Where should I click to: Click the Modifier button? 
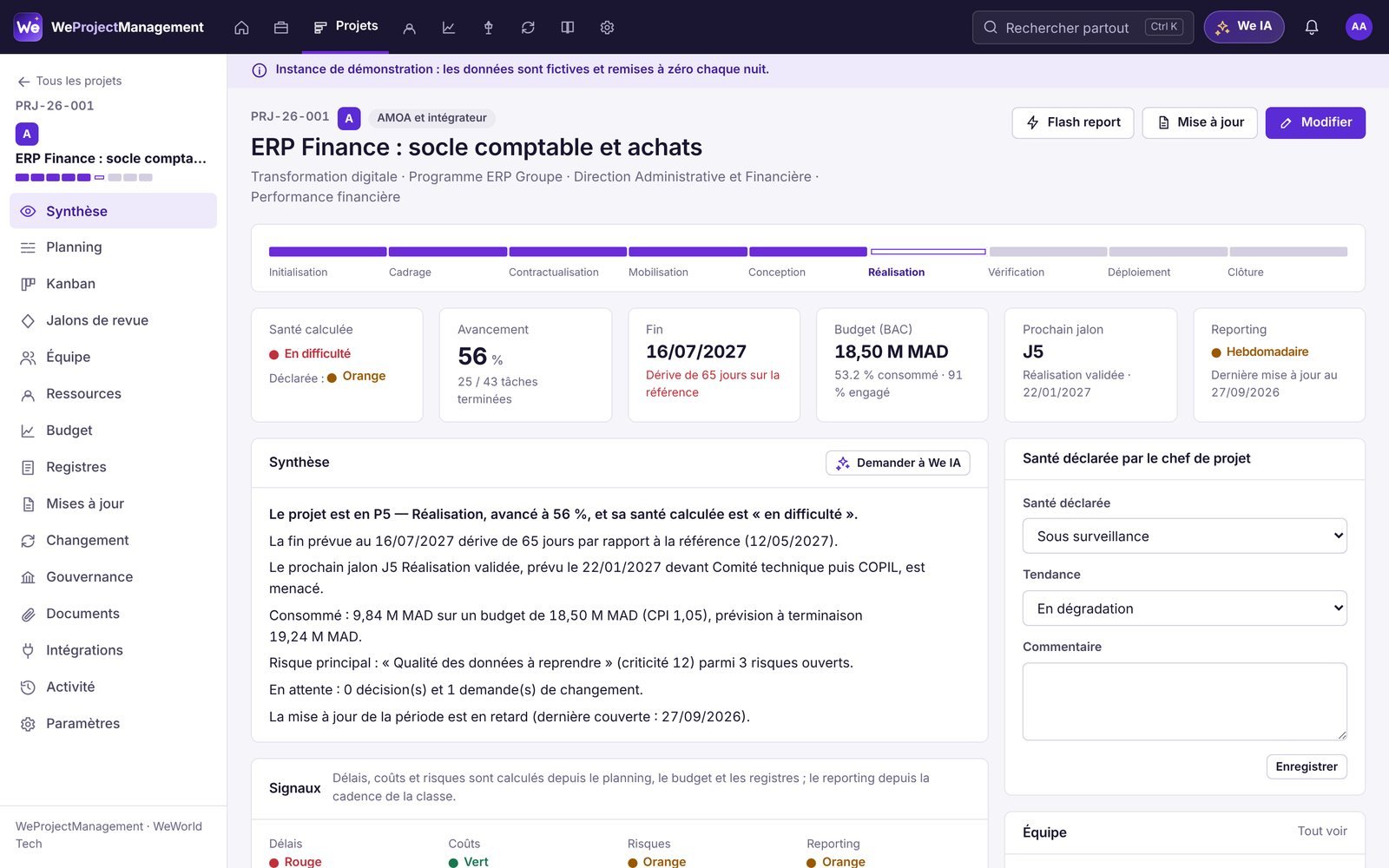pos(1315,122)
